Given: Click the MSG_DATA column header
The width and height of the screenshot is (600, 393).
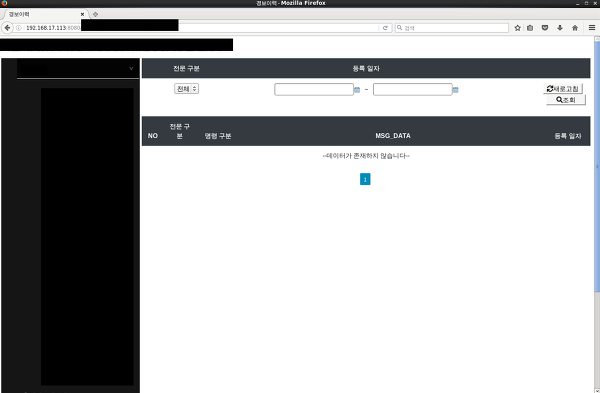Looking at the screenshot, I should (393, 136).
